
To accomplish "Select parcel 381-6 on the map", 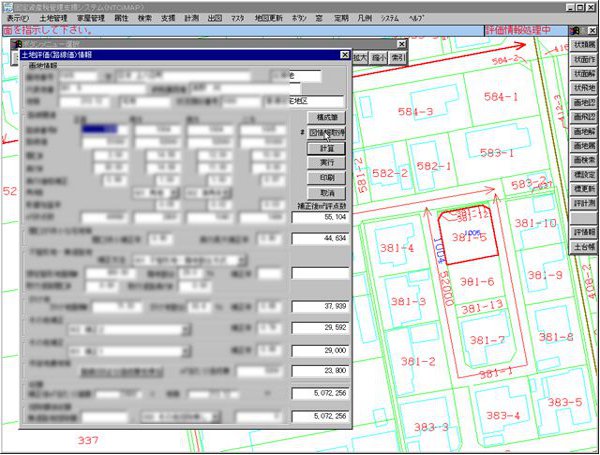I will coord(477,282).
